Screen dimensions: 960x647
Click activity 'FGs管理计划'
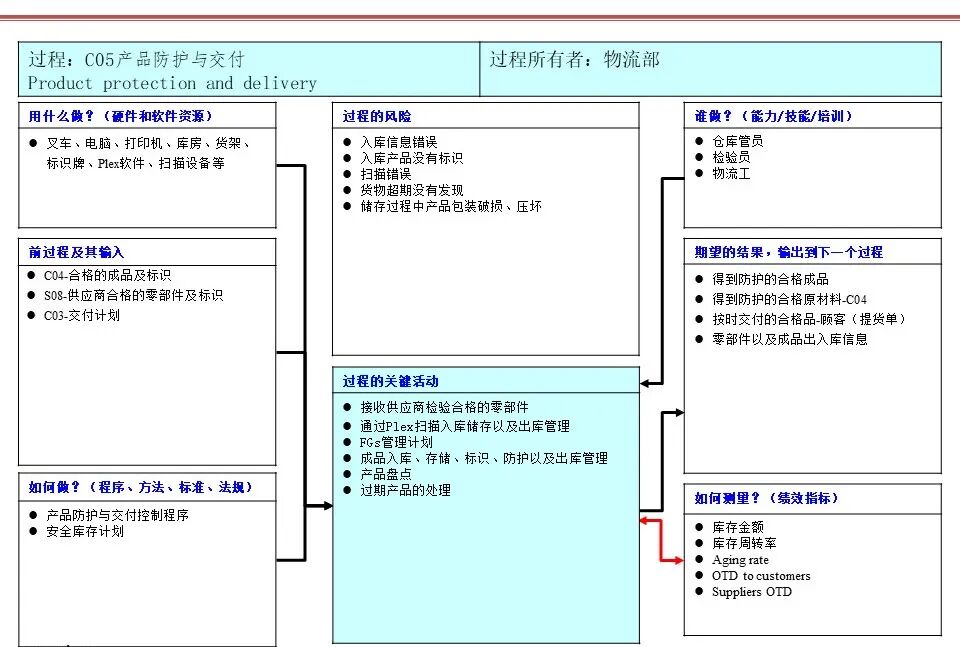click(396, 443)
